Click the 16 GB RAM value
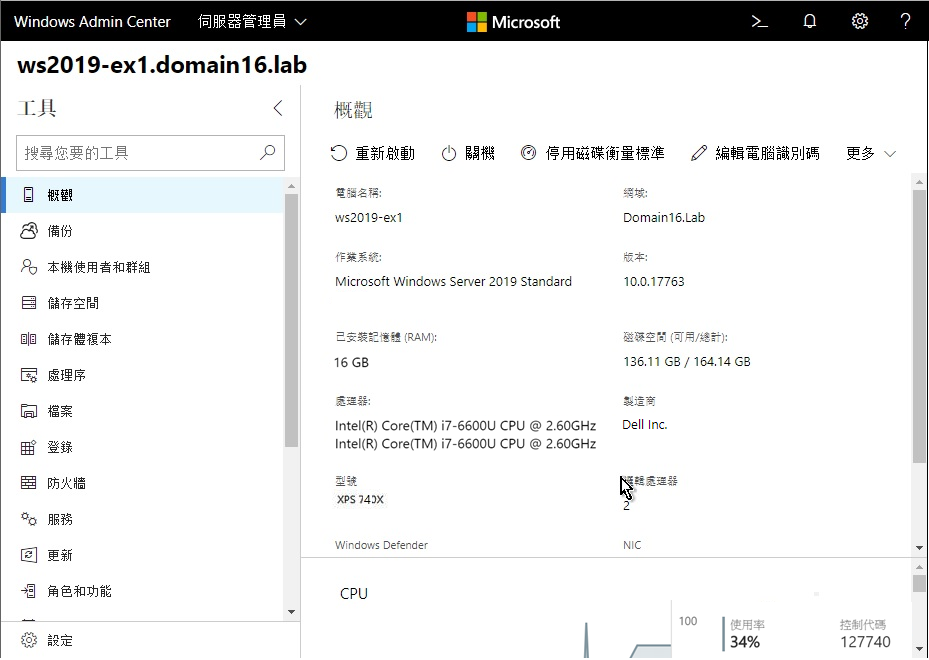 tap(351, 362)
